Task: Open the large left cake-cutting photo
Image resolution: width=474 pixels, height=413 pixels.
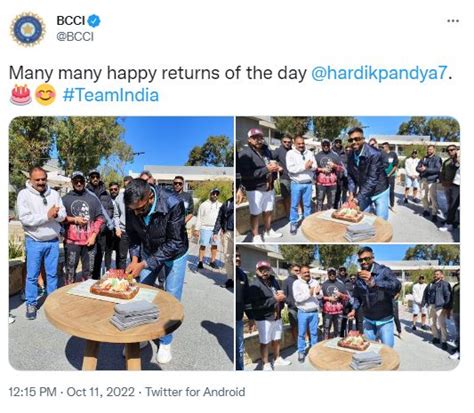Action: coord(121,243)
